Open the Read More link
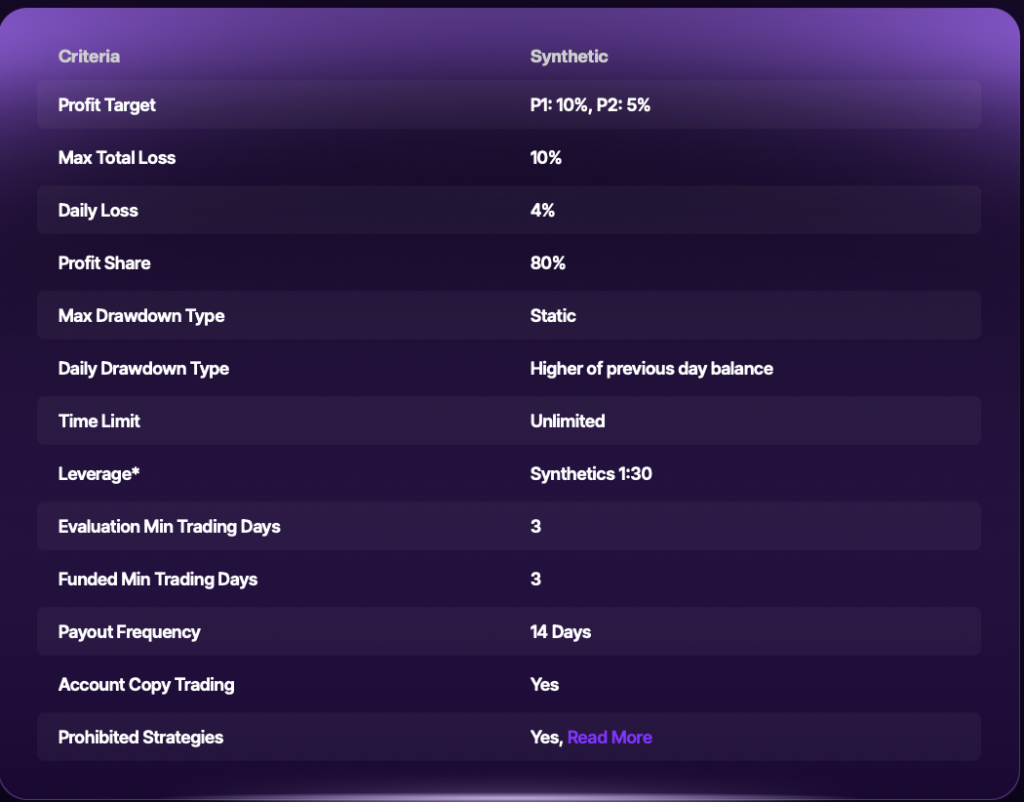 click(609, 737)
